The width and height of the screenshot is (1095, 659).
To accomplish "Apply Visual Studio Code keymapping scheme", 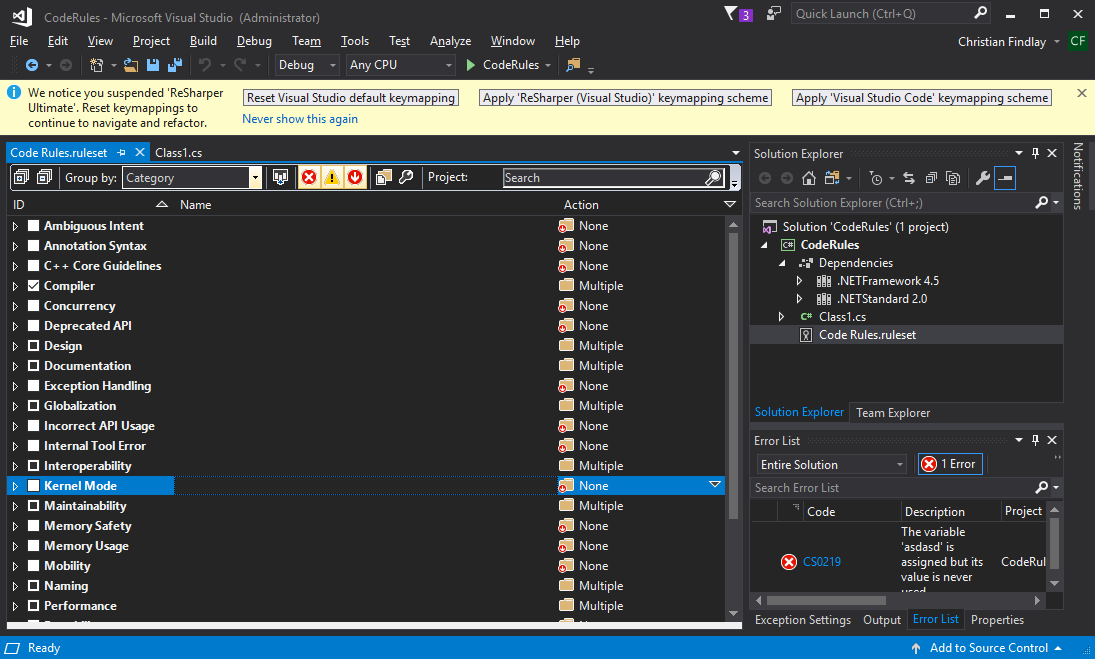I will (922, 98).
